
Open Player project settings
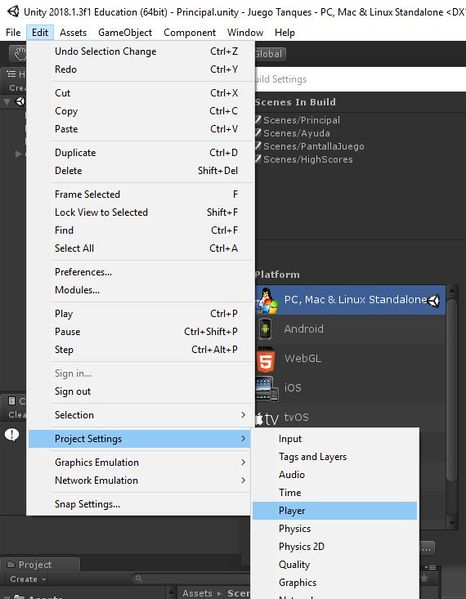pos(335,510)
